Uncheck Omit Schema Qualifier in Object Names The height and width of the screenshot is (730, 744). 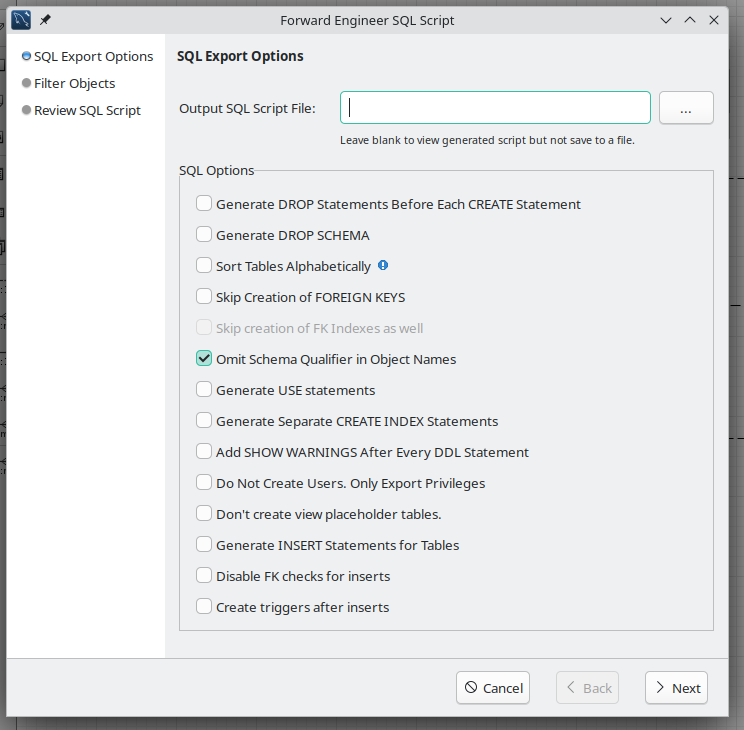click(204, 359)
